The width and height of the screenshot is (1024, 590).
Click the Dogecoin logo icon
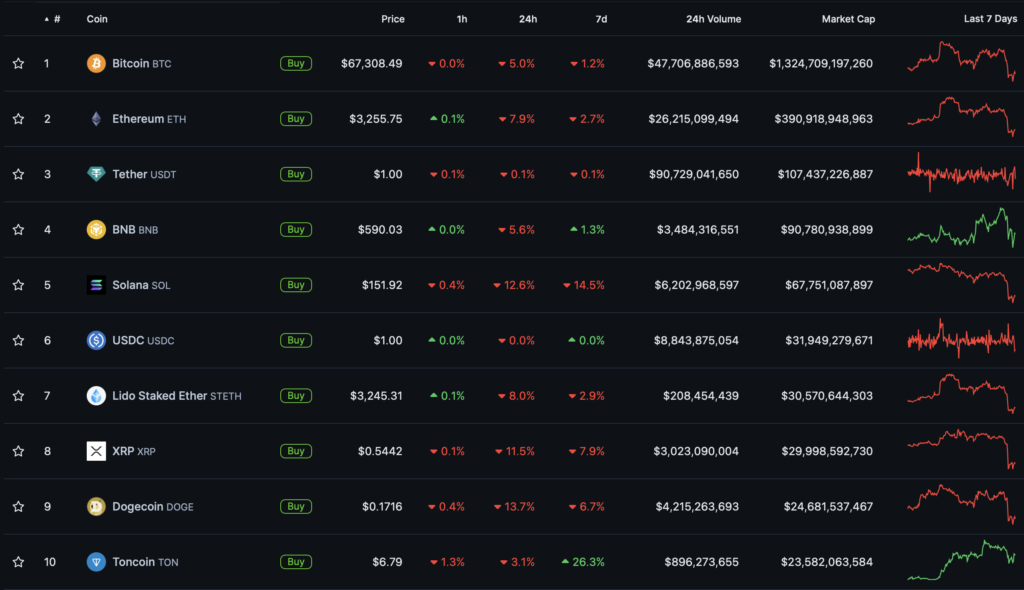pos(96,506)
